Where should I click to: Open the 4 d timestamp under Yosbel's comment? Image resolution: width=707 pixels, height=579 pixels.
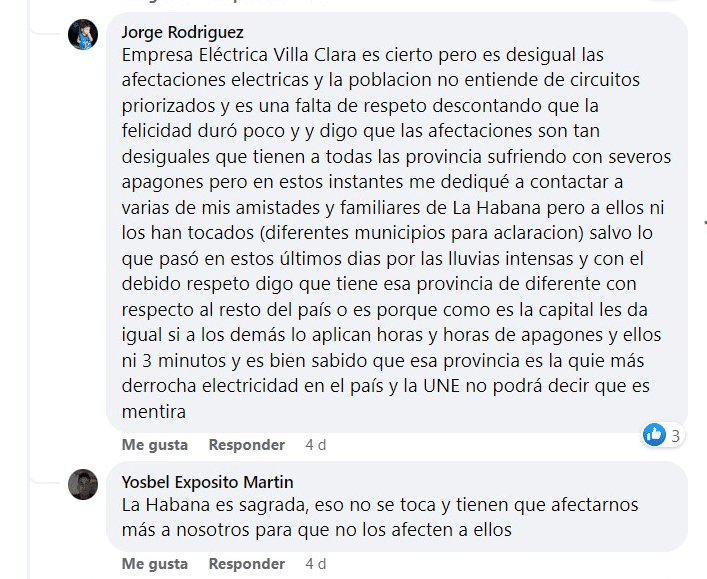tap(316, 564)
